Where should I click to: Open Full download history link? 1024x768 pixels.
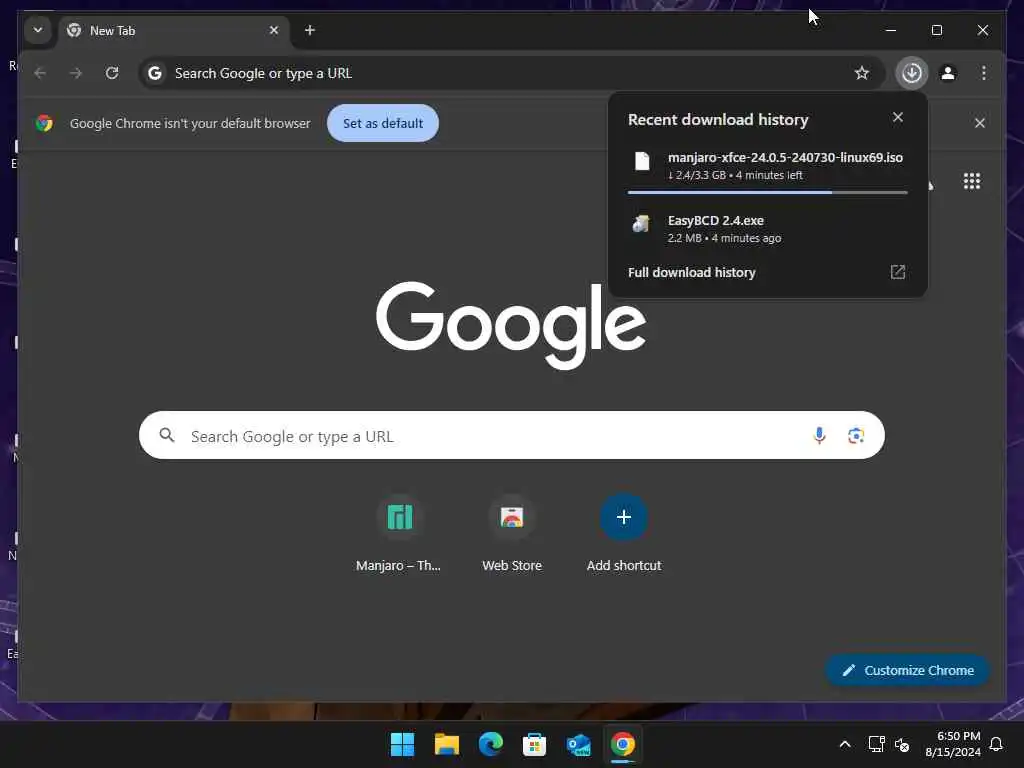click(692, 272)
